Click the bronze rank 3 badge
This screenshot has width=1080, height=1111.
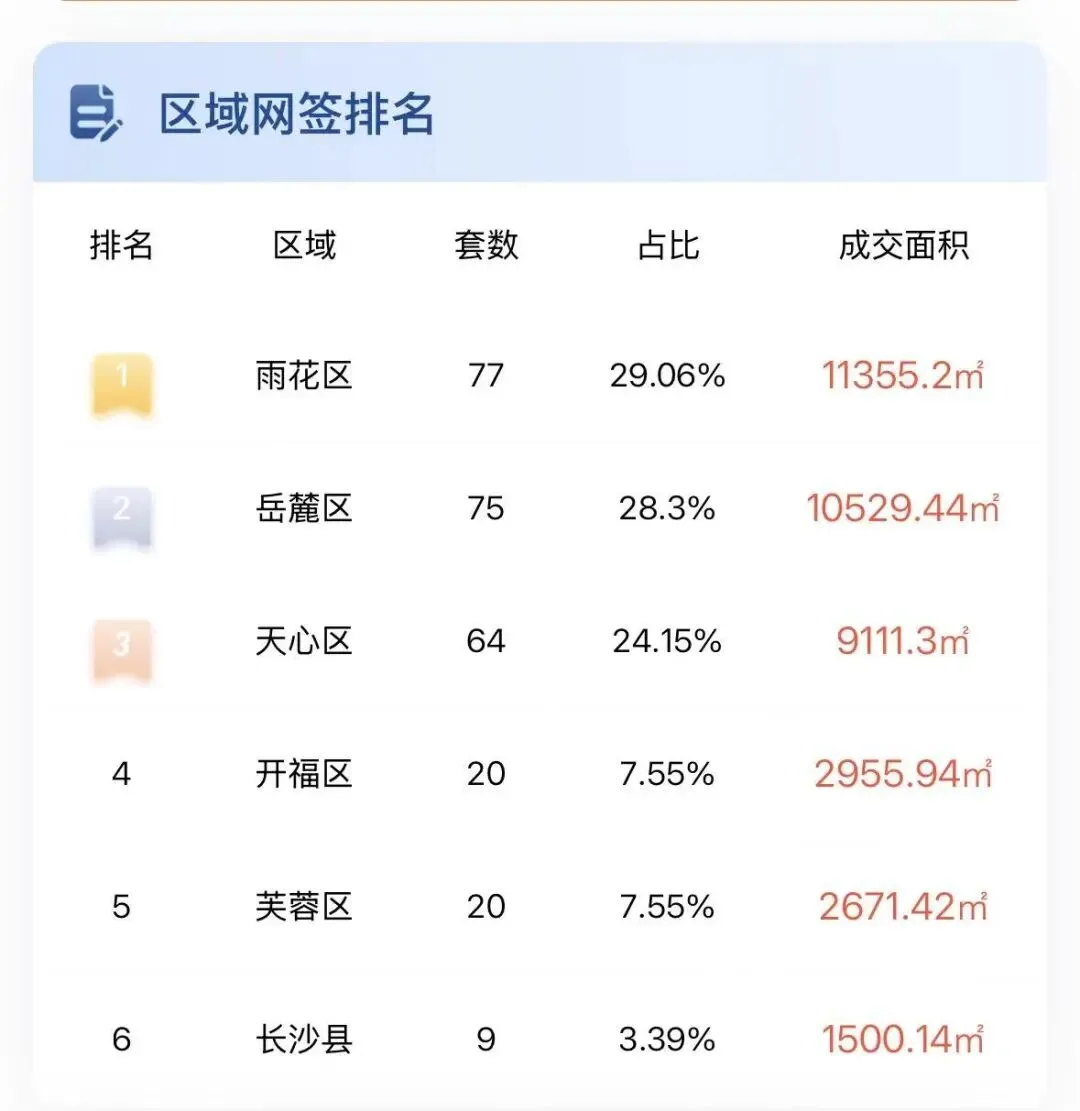(x=122, y=651)
